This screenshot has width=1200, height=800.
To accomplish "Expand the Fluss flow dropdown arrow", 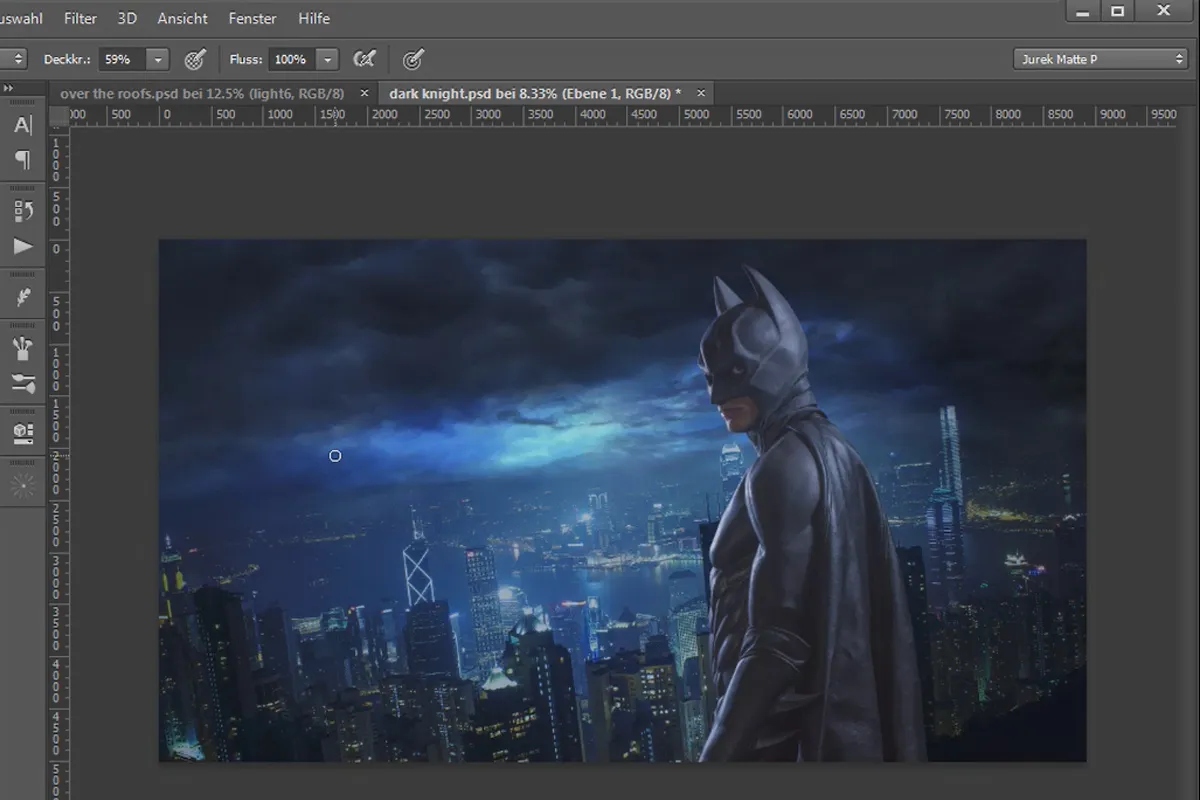I will pyautogui.click(x=328, y=60).
